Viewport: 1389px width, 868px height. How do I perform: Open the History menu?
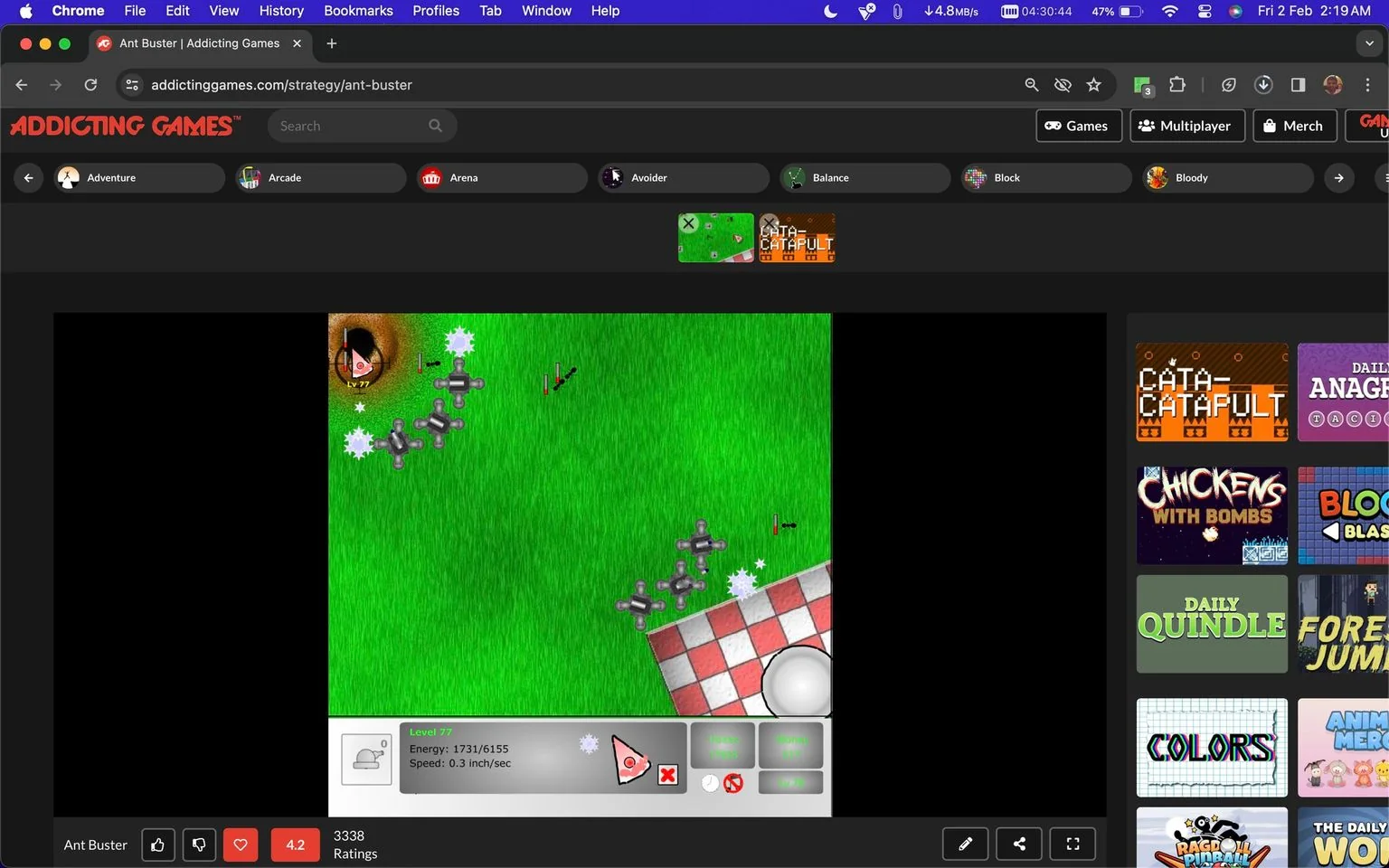coord(281,11)
